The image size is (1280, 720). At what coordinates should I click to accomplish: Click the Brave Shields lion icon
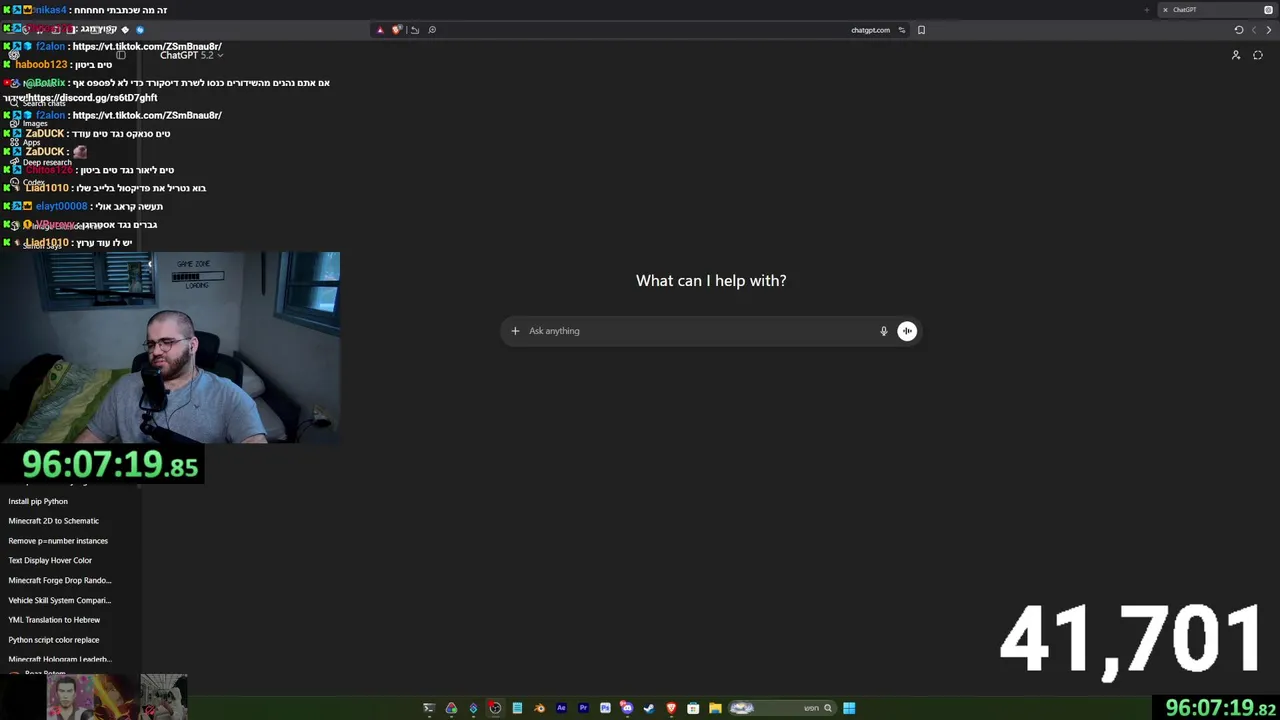click(396, 30)
